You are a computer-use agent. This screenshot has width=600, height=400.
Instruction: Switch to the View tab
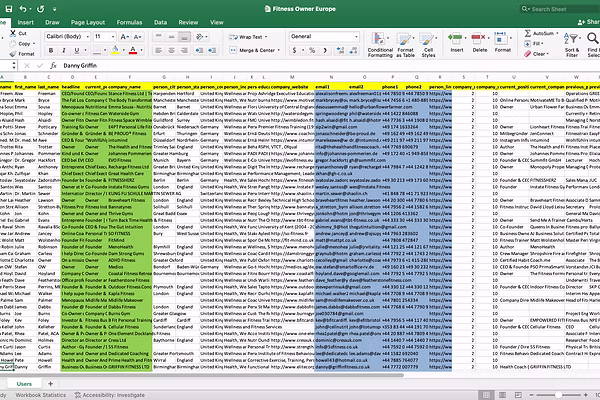[x=217, y=23]
